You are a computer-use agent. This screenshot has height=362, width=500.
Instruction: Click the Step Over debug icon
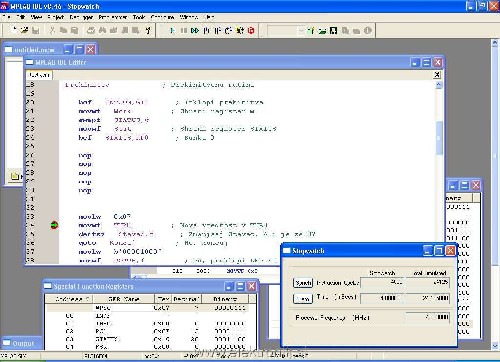tap(217, 31)
